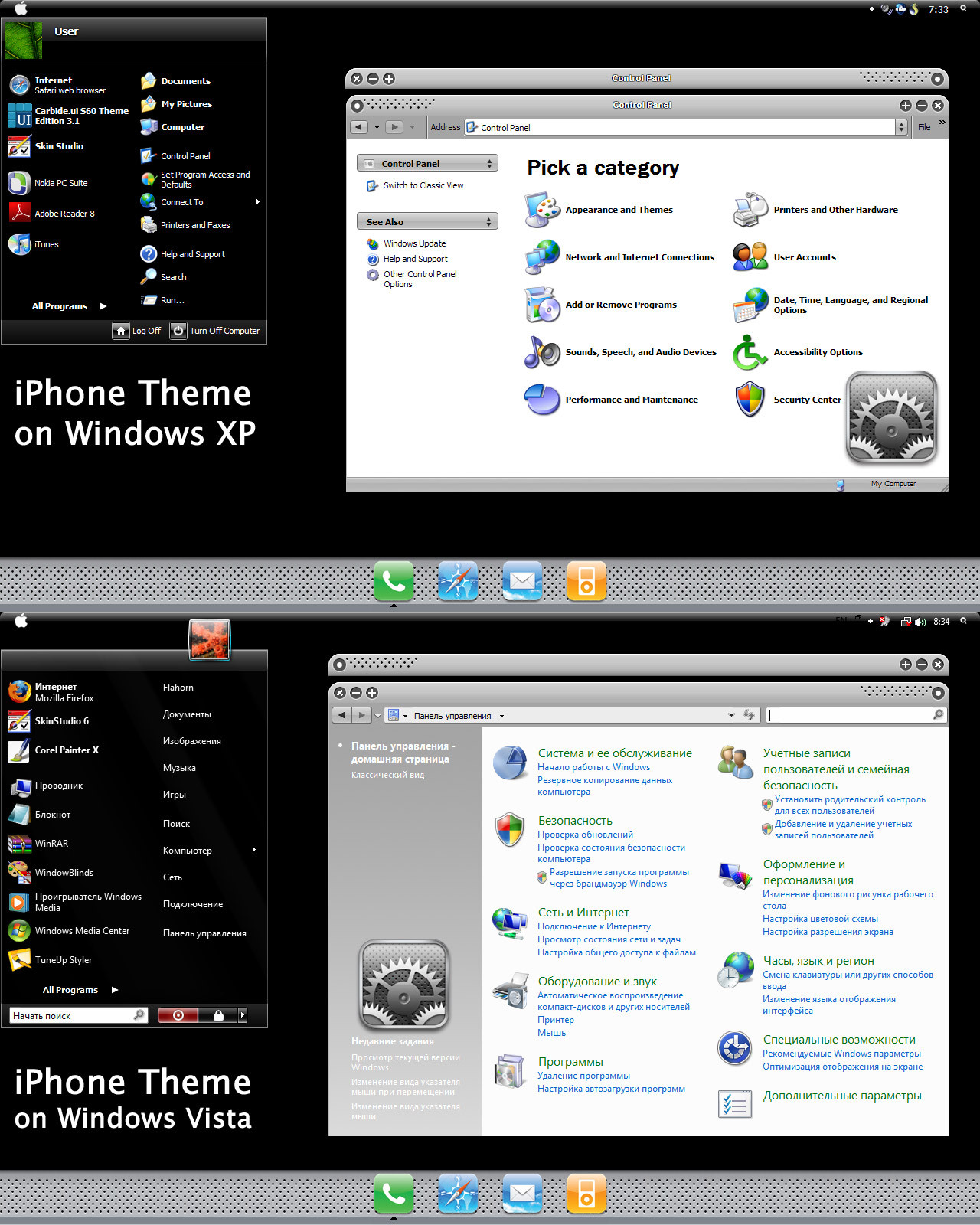Viewport: 980px width, 1225px height.
Task: Open shutdown options arrow beside the lock button
Action: pos(243,1015)
